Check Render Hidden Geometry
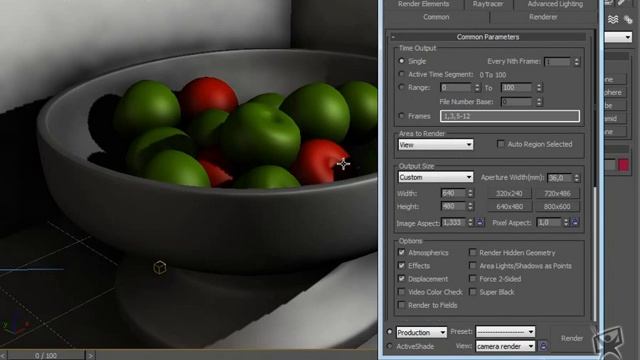 coord(473,253)
